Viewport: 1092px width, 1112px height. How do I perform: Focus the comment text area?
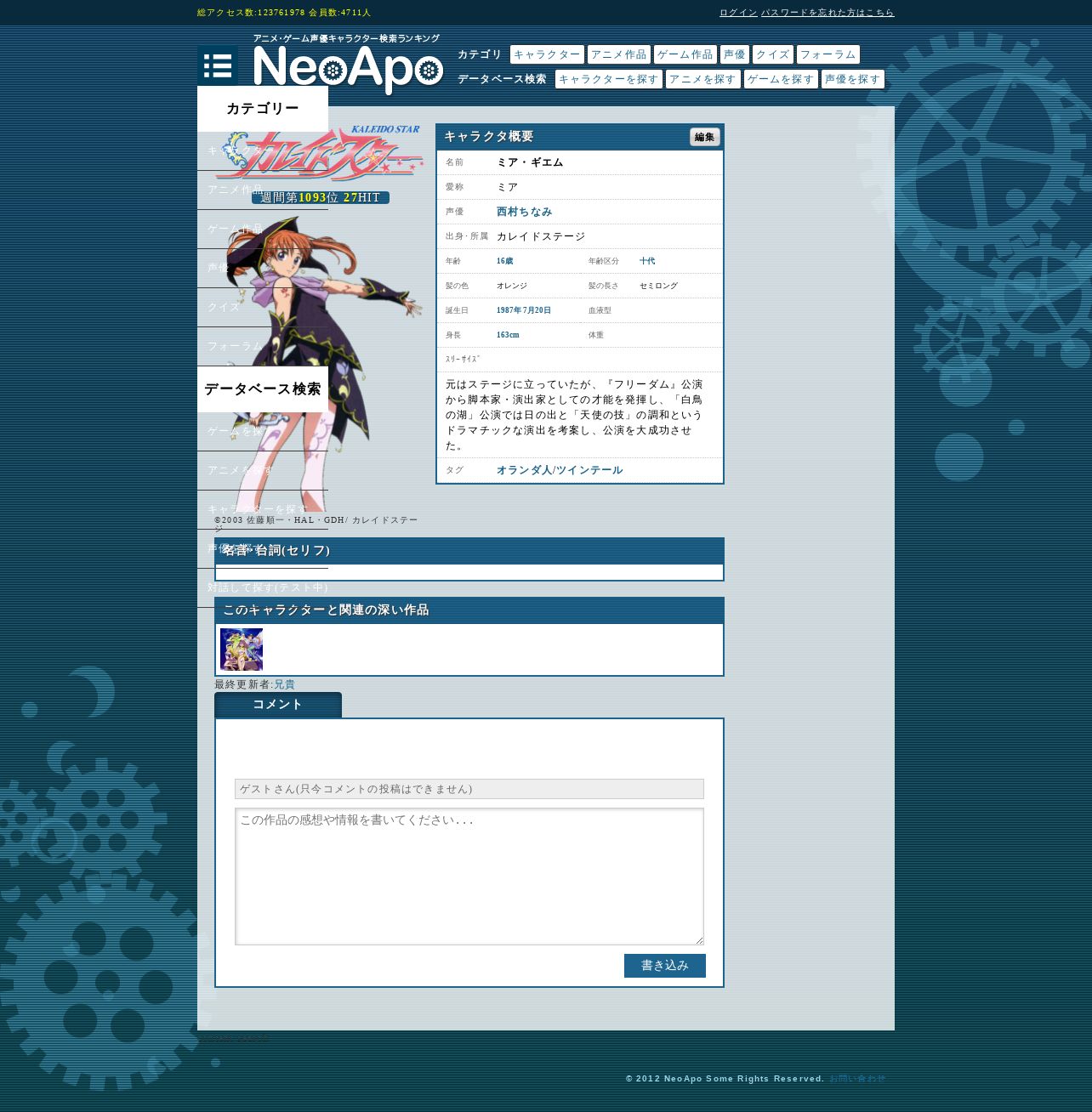tap(469, 877)
